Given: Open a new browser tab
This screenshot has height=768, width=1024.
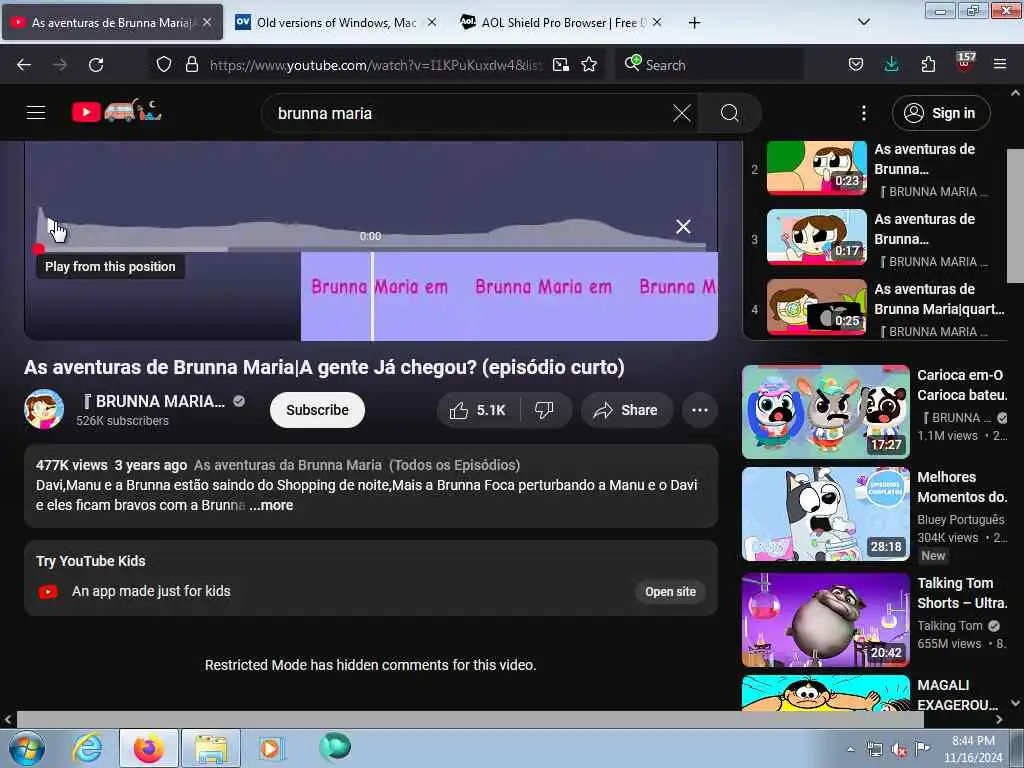Looking at the screenshot, I should [x=694, y=23].
